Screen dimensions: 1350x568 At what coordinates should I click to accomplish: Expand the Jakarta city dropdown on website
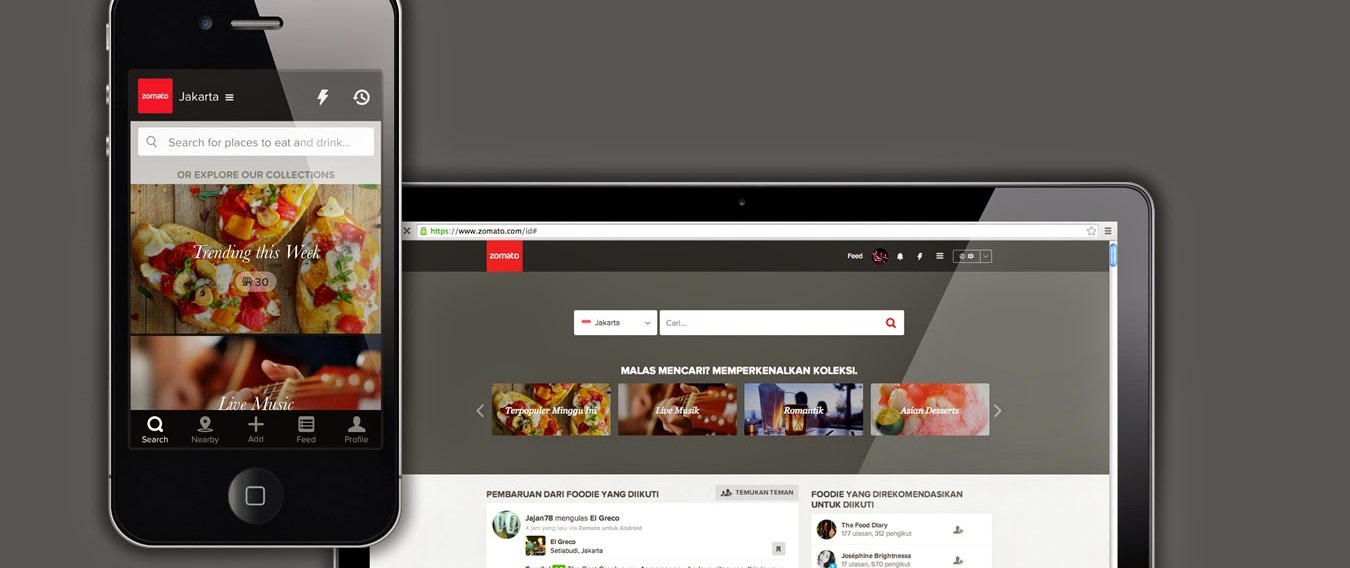tap(615, 323)
